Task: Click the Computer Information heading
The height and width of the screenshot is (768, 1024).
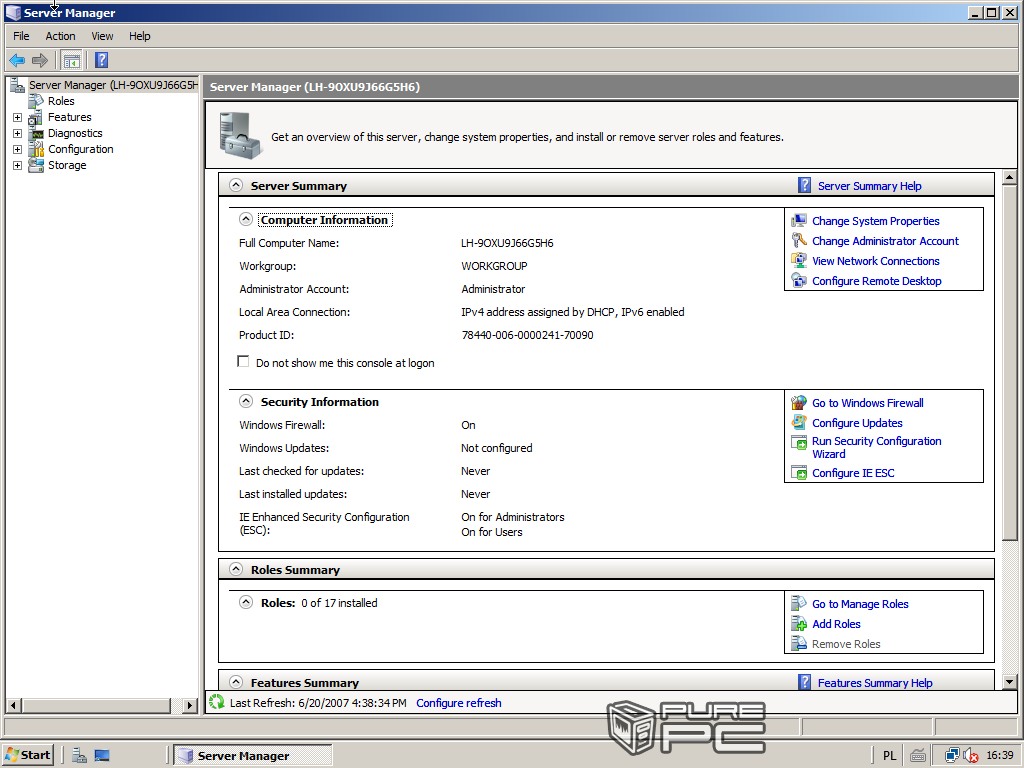Action: (325, 220)
